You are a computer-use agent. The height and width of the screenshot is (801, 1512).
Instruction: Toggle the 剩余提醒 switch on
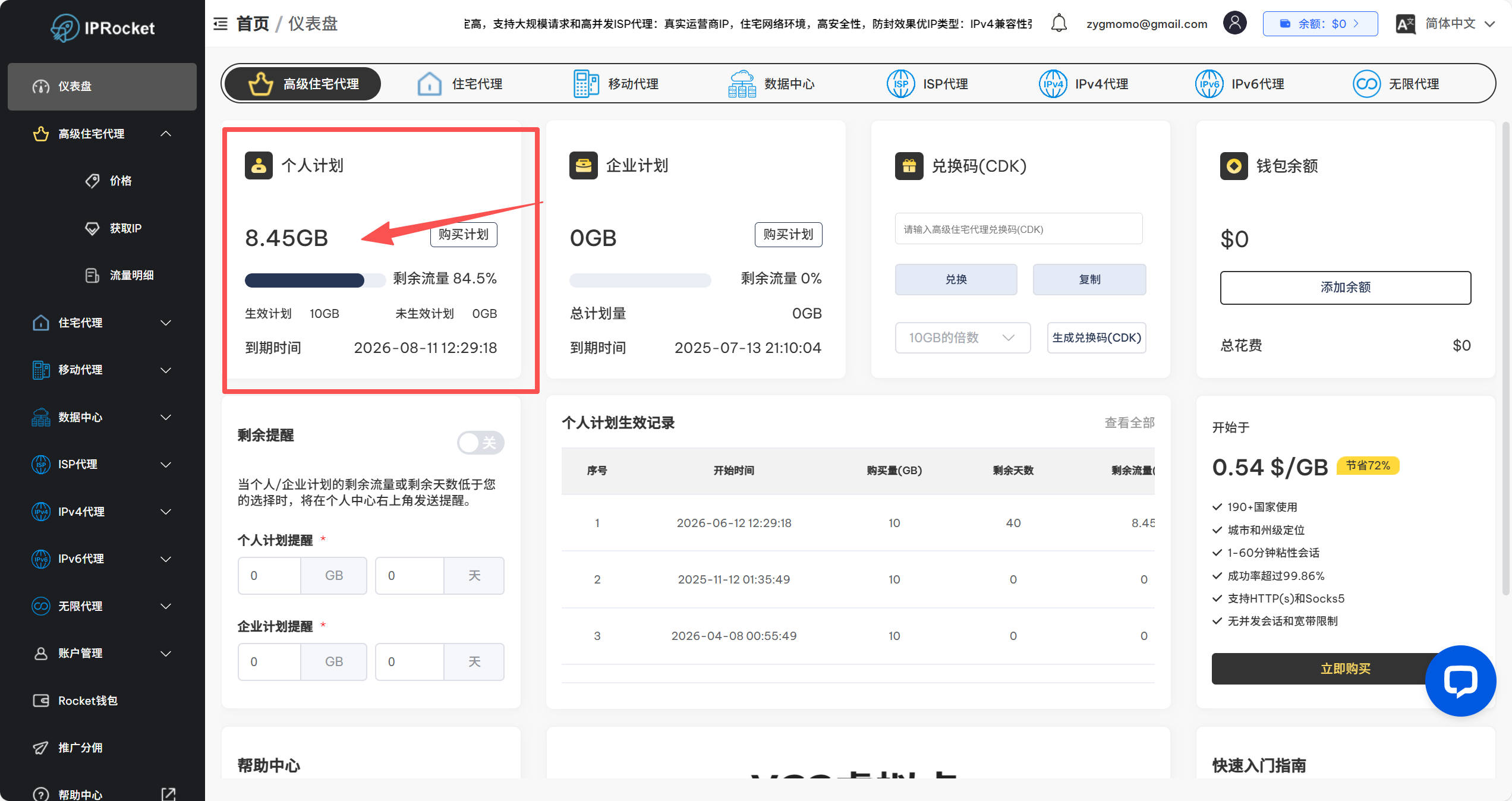(480, 443)
